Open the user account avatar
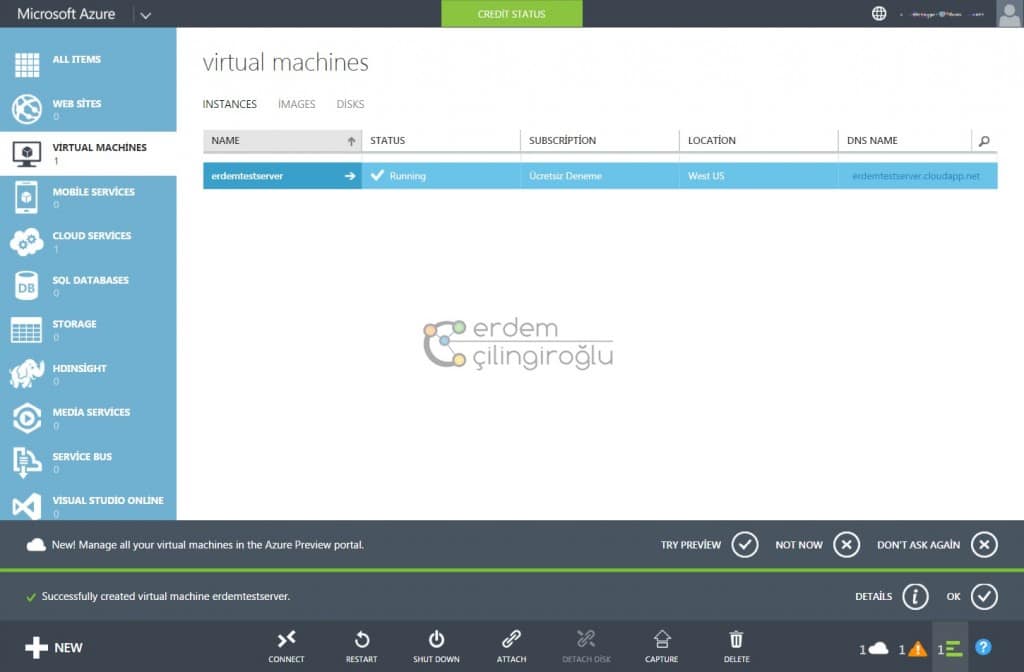This screenshot has width=1024, height=672. [x=1009, y=14]
